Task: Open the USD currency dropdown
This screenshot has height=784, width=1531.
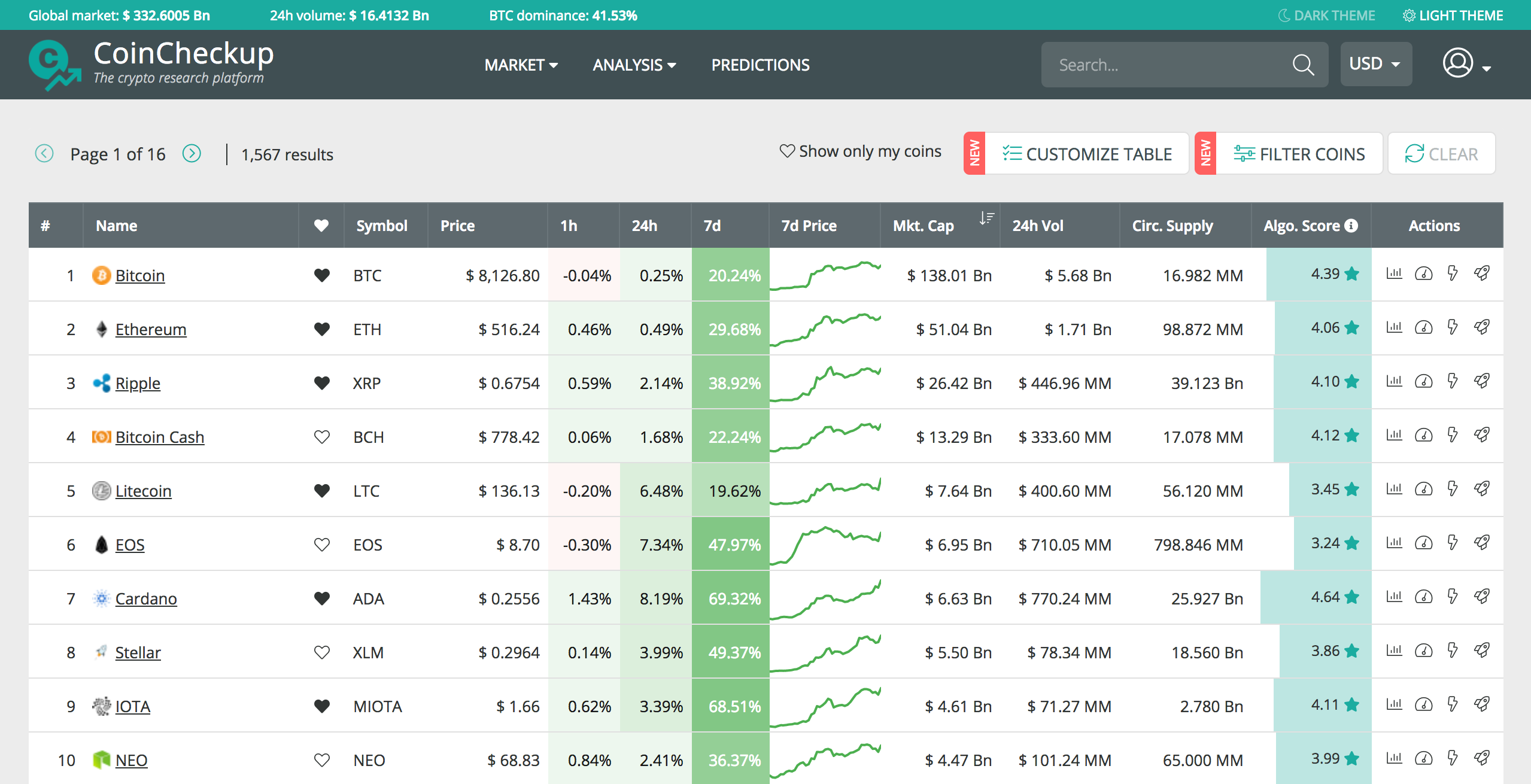Action: pyautogui.click(x=1375, y=64)
